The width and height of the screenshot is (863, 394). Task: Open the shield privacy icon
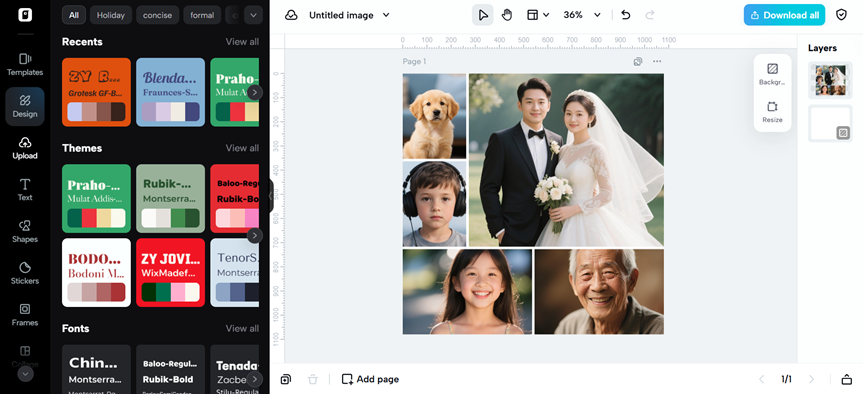click(841, 15)
